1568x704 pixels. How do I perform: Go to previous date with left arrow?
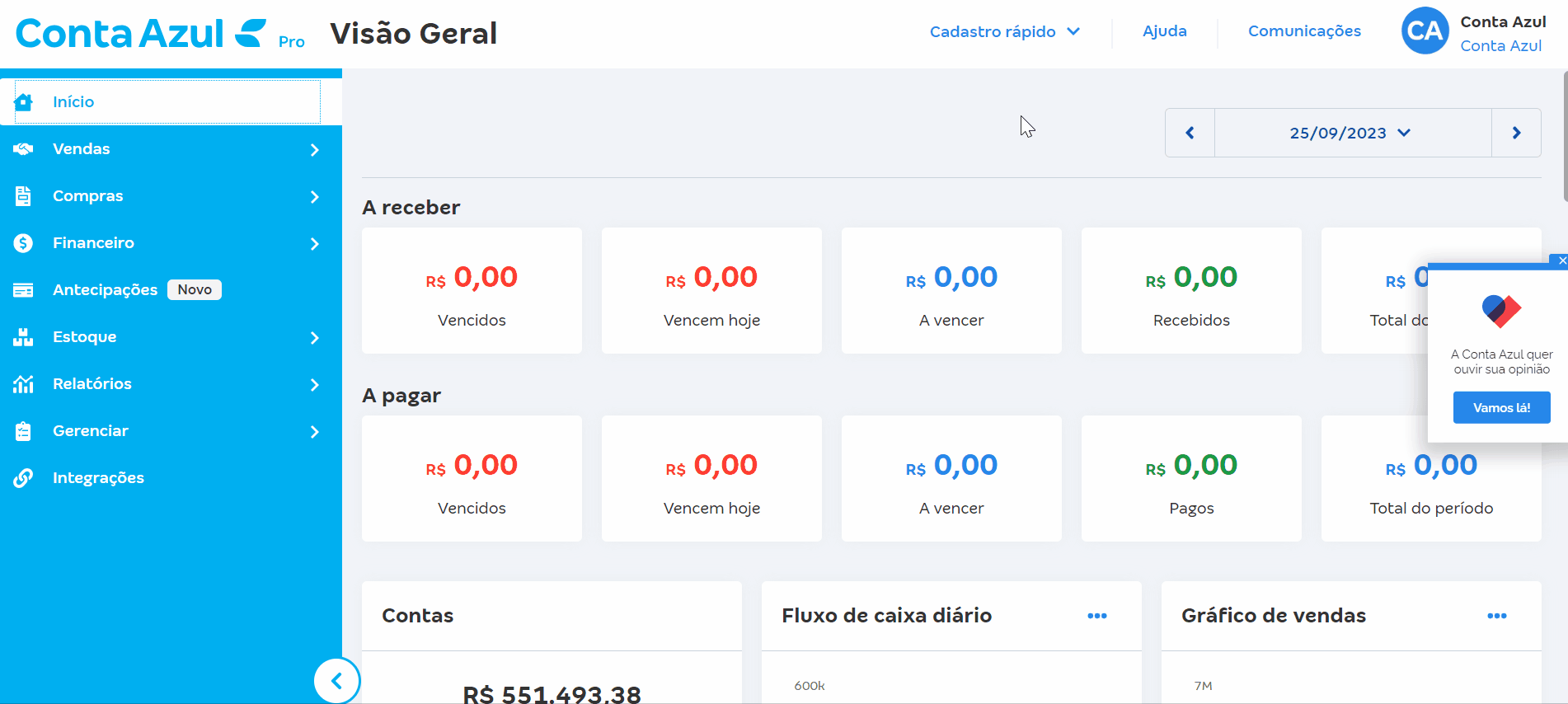click(1190, 133)
